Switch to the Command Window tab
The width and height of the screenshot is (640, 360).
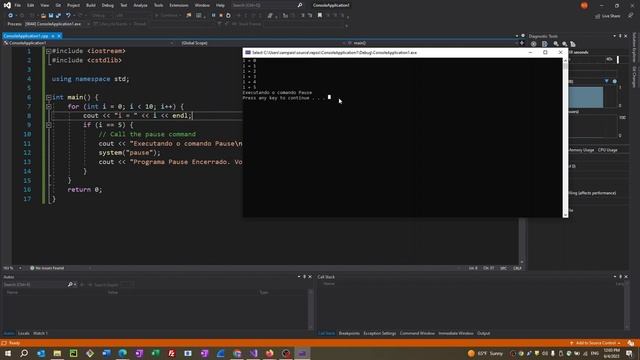click(417, 333)
